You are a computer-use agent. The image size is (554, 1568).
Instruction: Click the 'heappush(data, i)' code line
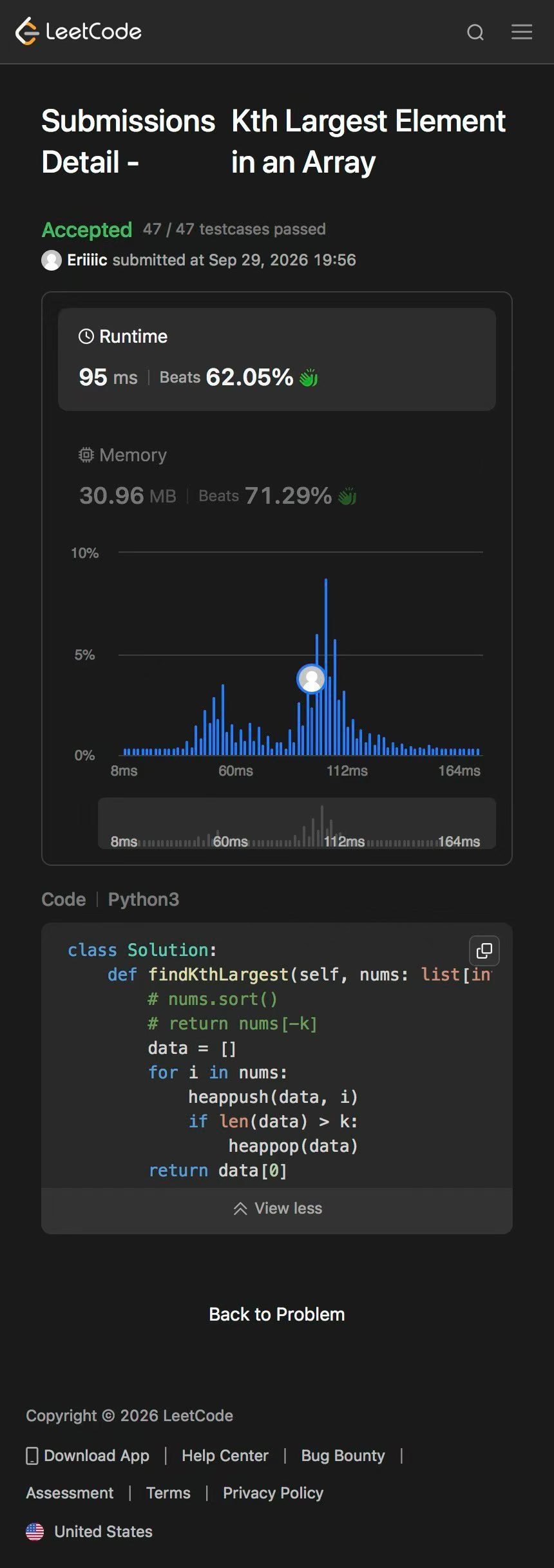point(273,1097)
